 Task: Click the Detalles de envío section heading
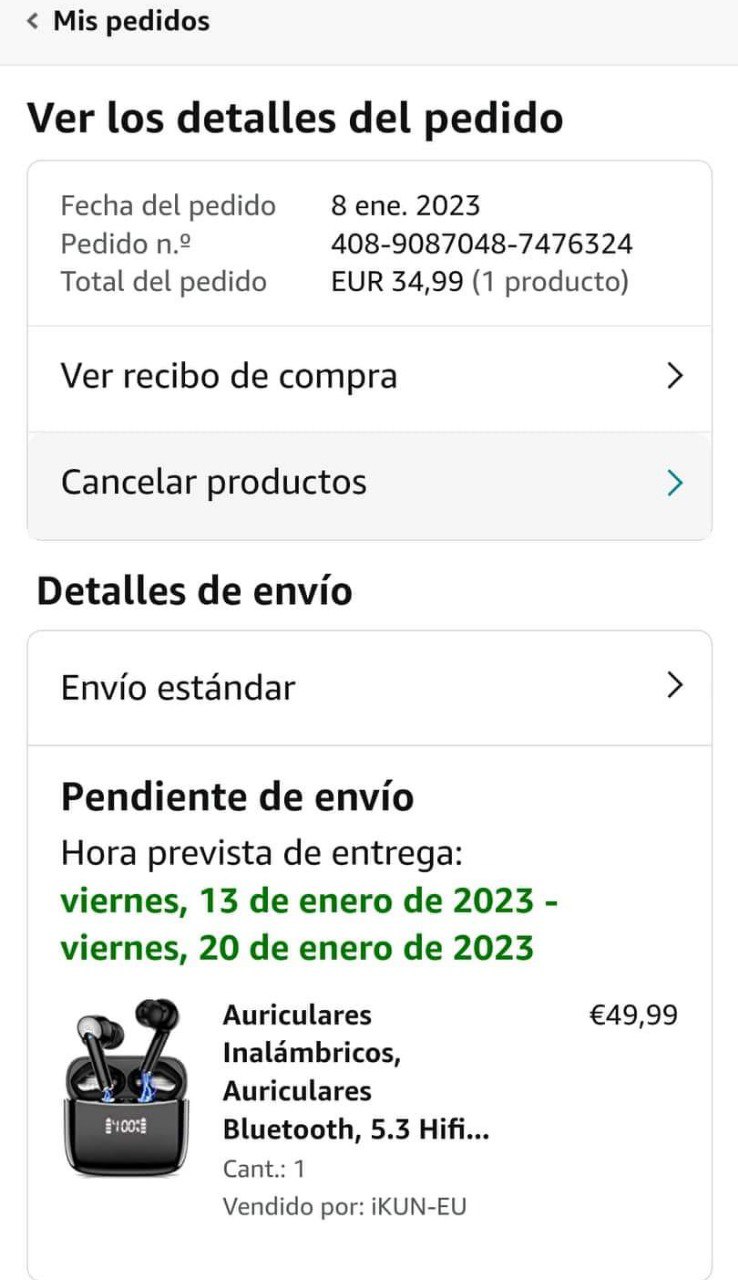194,591
